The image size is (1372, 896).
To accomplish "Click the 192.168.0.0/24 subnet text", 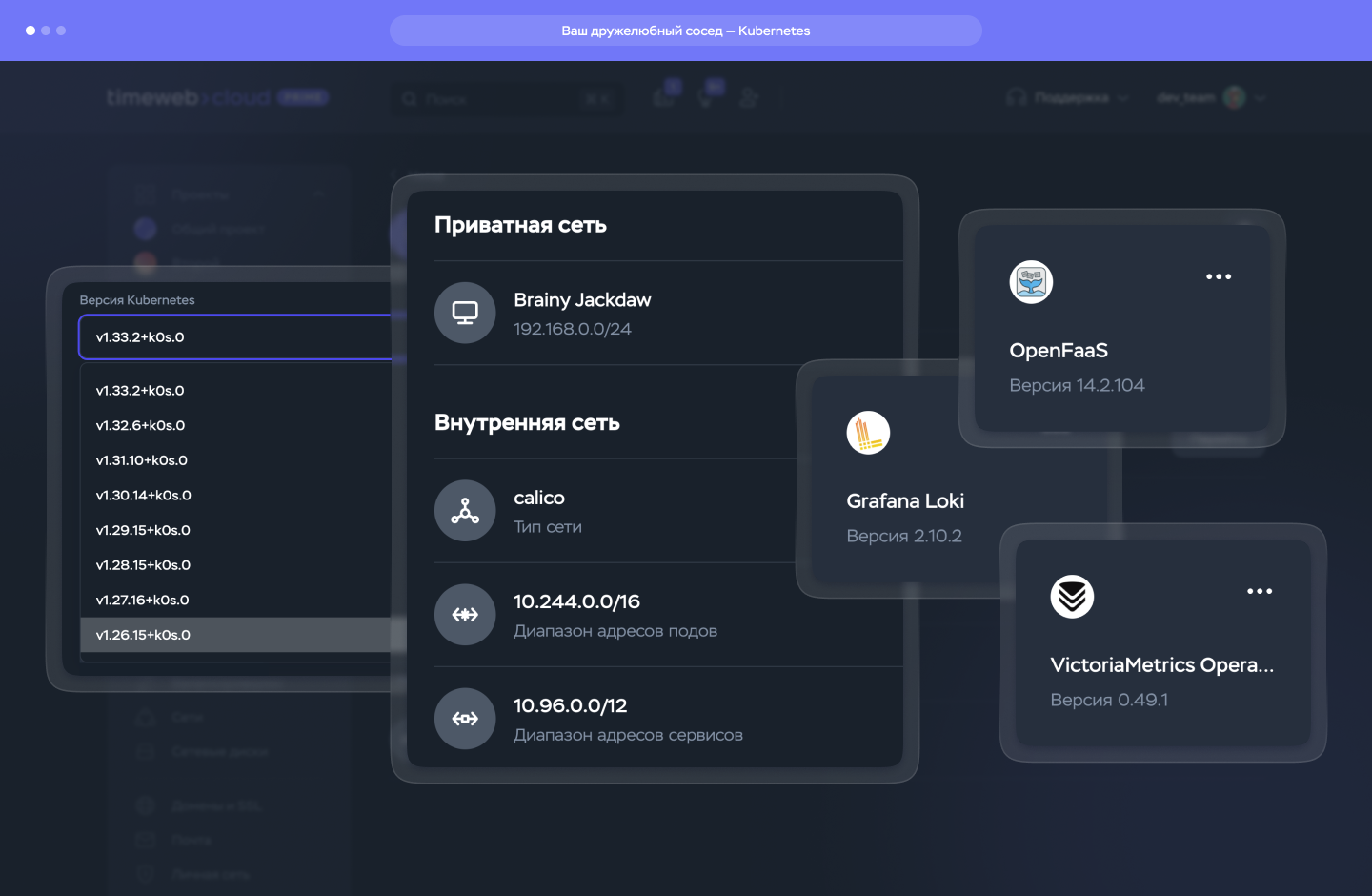I will (573, 329).
